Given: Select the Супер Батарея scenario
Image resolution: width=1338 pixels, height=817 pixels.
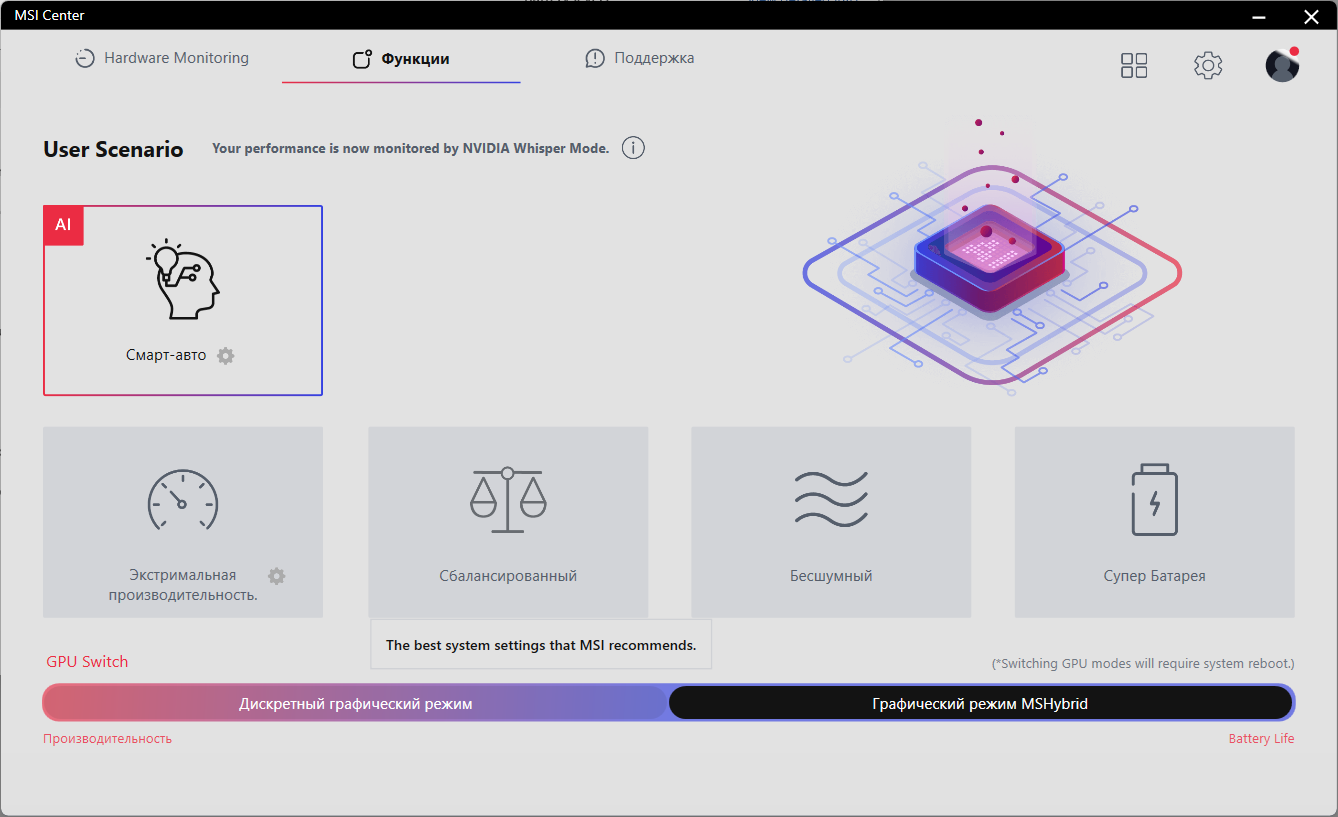Looking at the screenshot, I should pyautogui.click(x=1155, y=522).
